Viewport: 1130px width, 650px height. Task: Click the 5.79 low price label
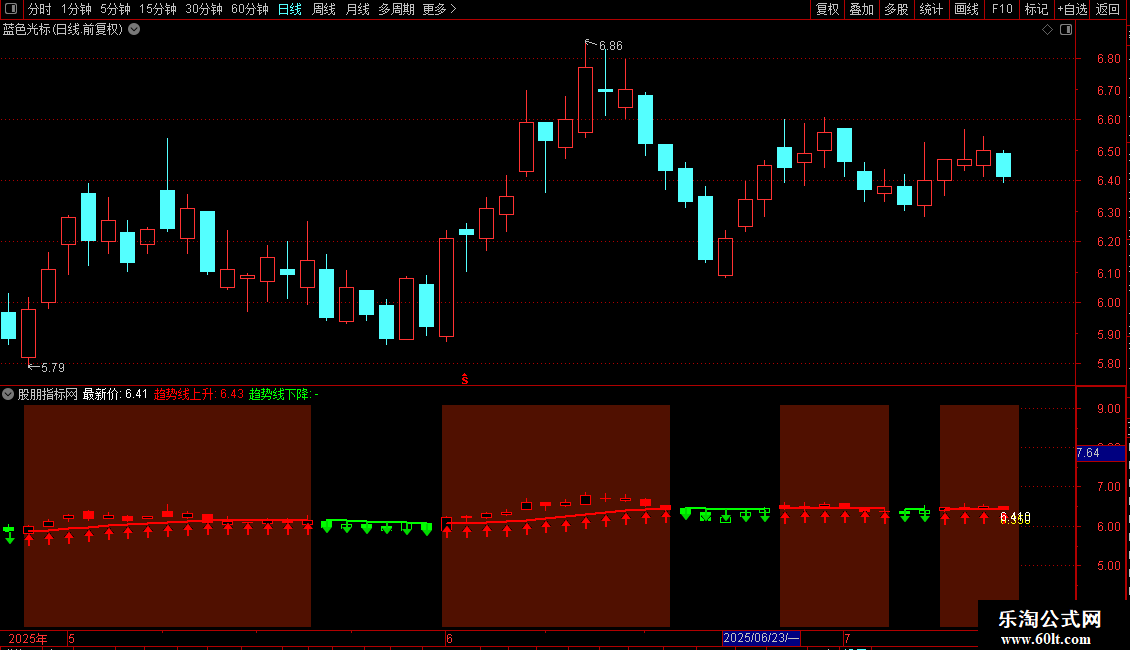point(53,368)
